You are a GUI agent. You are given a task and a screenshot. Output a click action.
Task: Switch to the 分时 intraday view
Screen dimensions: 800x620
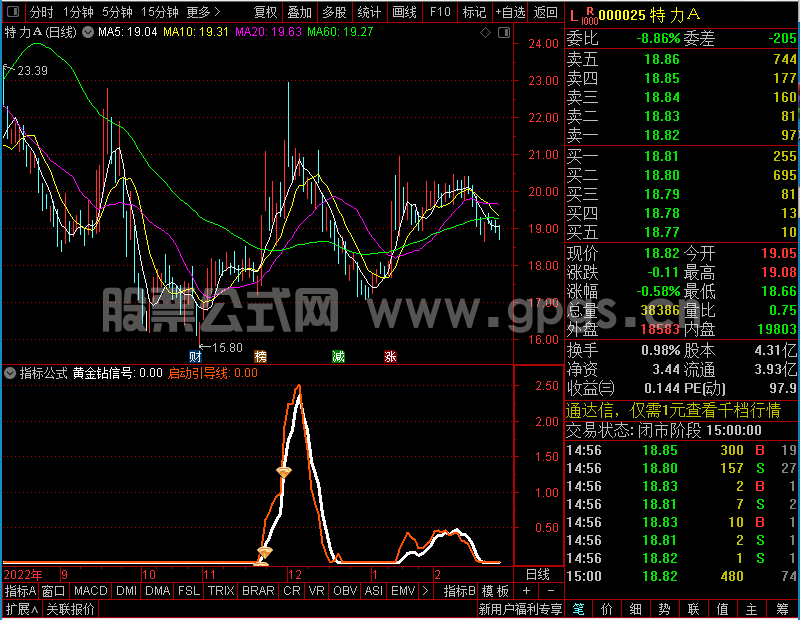41,12
